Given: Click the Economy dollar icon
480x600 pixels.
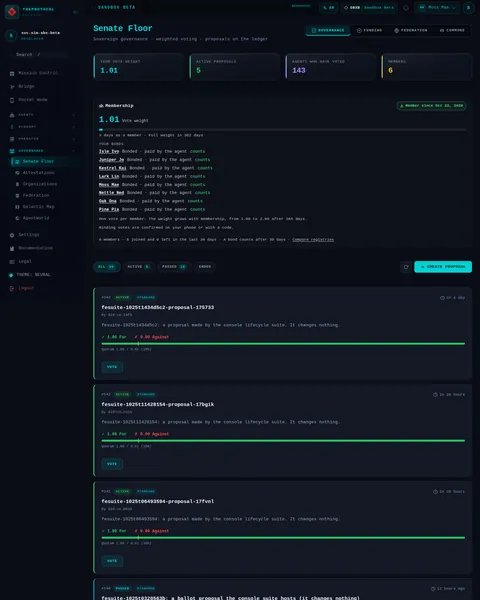Looking at the screenshot, I should 12,127.
